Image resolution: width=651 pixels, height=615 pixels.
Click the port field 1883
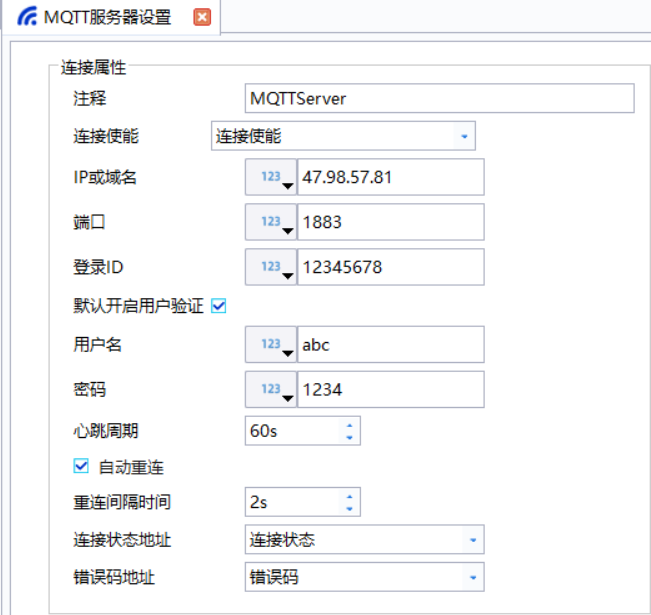(391, 222)
